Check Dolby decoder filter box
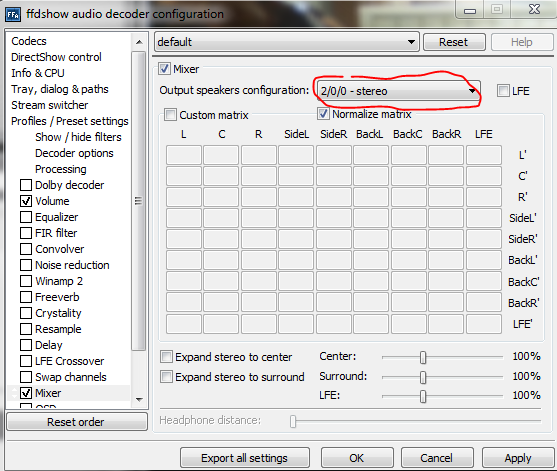The image size is (557, 471). coord(26,185)
